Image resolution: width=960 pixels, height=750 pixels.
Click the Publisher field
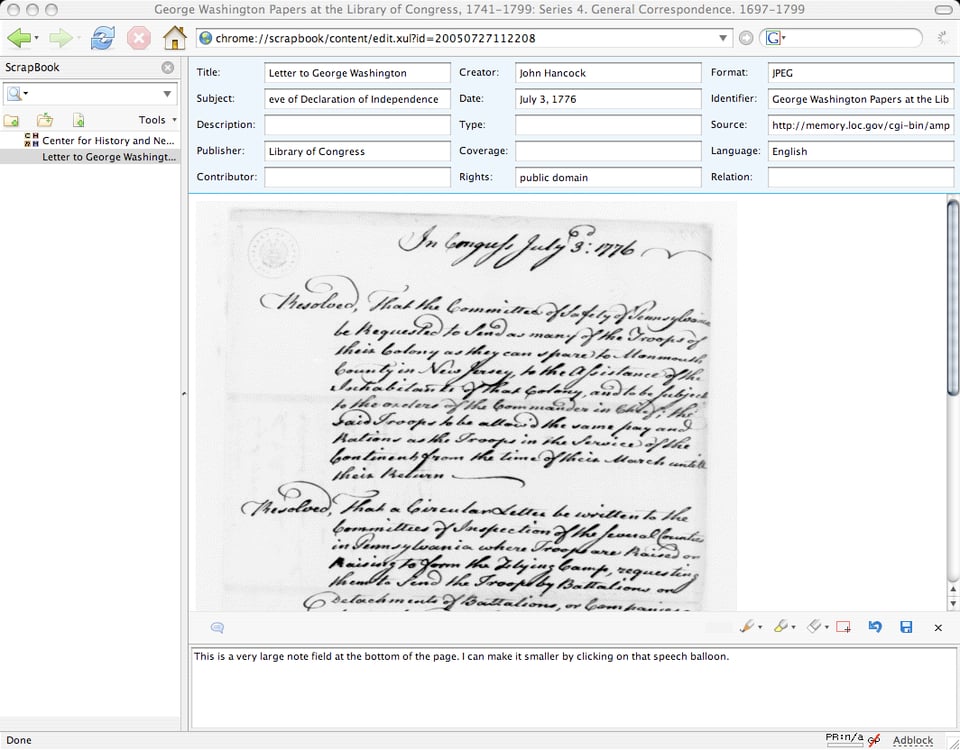[x=357, y=151]
